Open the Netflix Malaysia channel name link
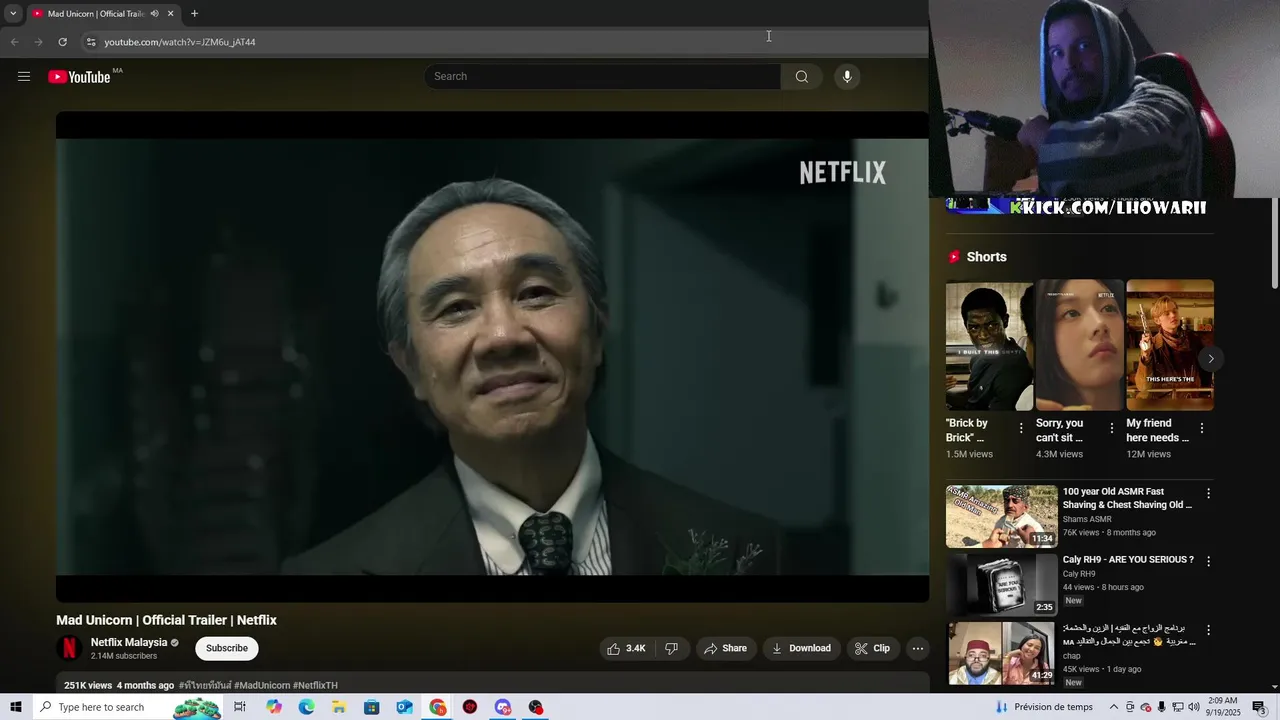Screen dimensions: 1280x720 tap(129, 643)
